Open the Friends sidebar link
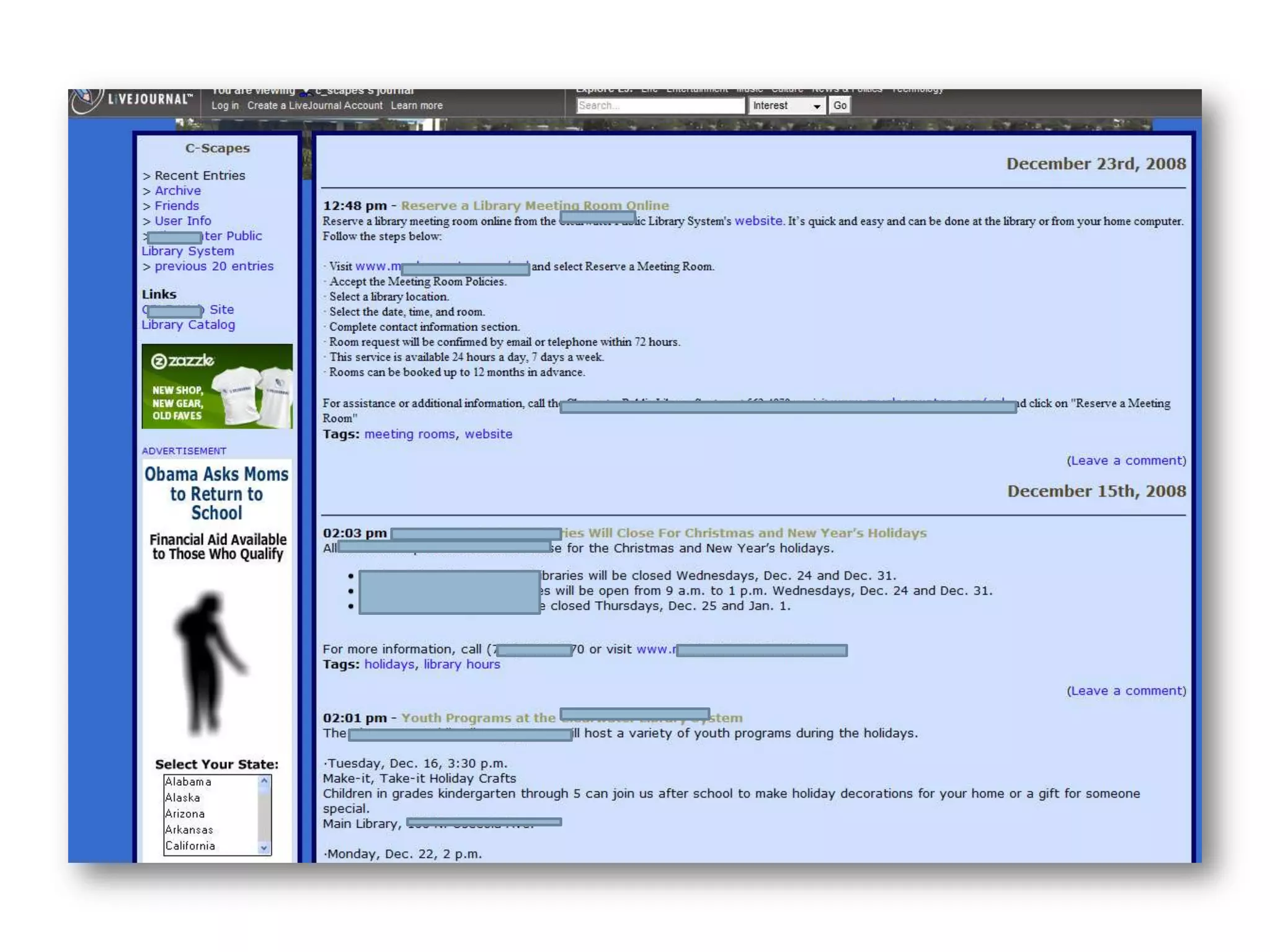Viewport: 1270px width, 952px height. 176,206
